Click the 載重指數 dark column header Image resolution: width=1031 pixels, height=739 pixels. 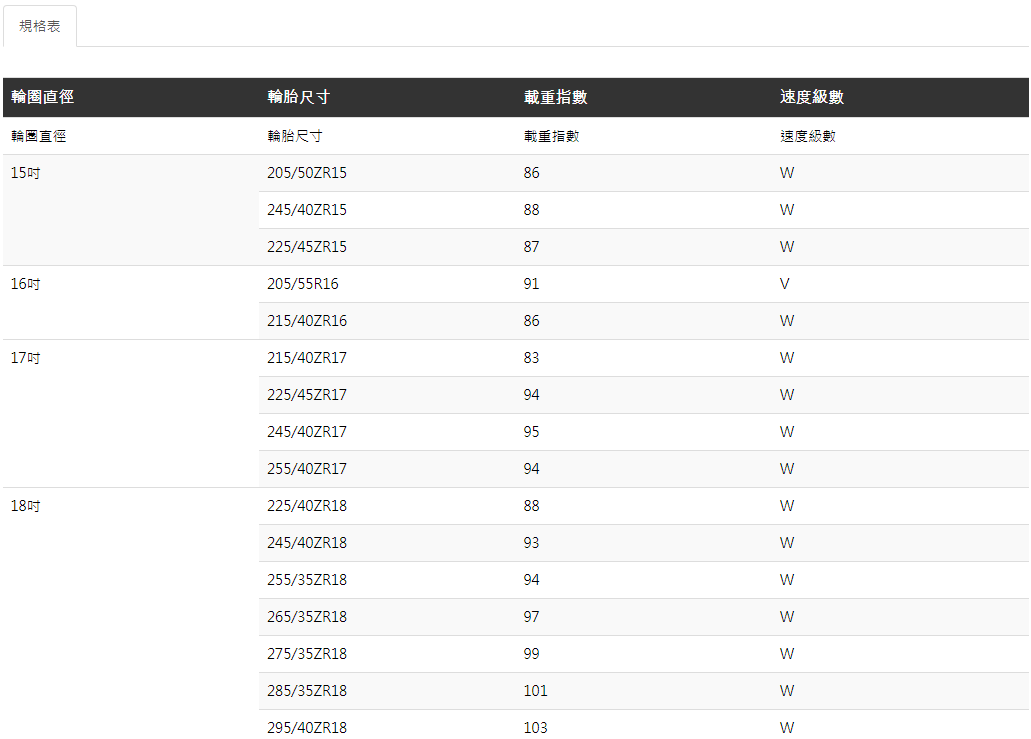[555, 97]
